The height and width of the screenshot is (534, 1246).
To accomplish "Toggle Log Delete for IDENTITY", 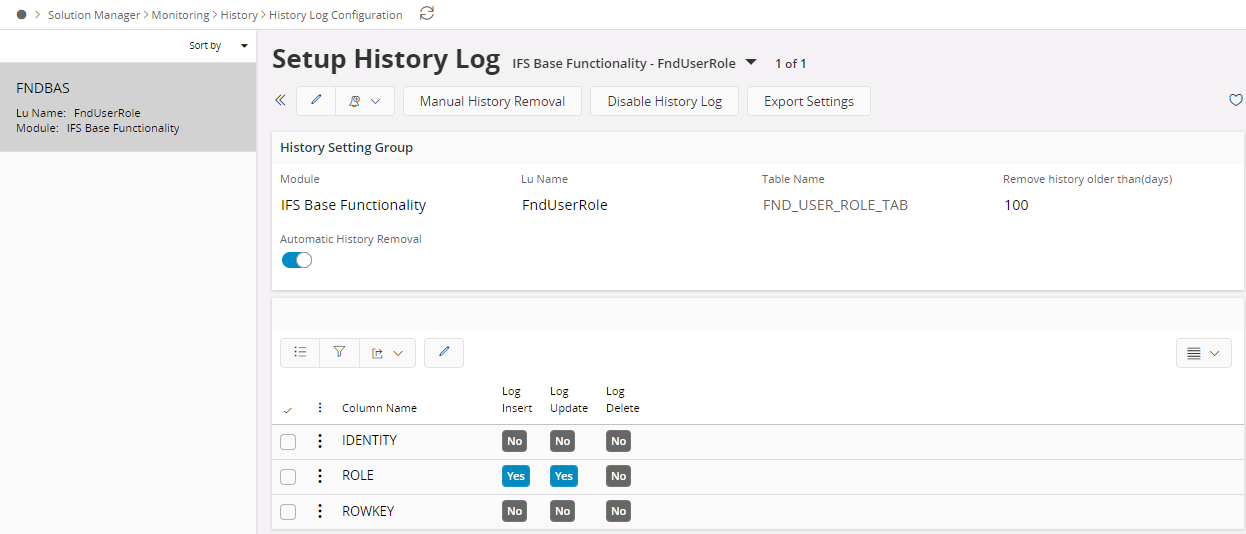I will click(619, 441).
